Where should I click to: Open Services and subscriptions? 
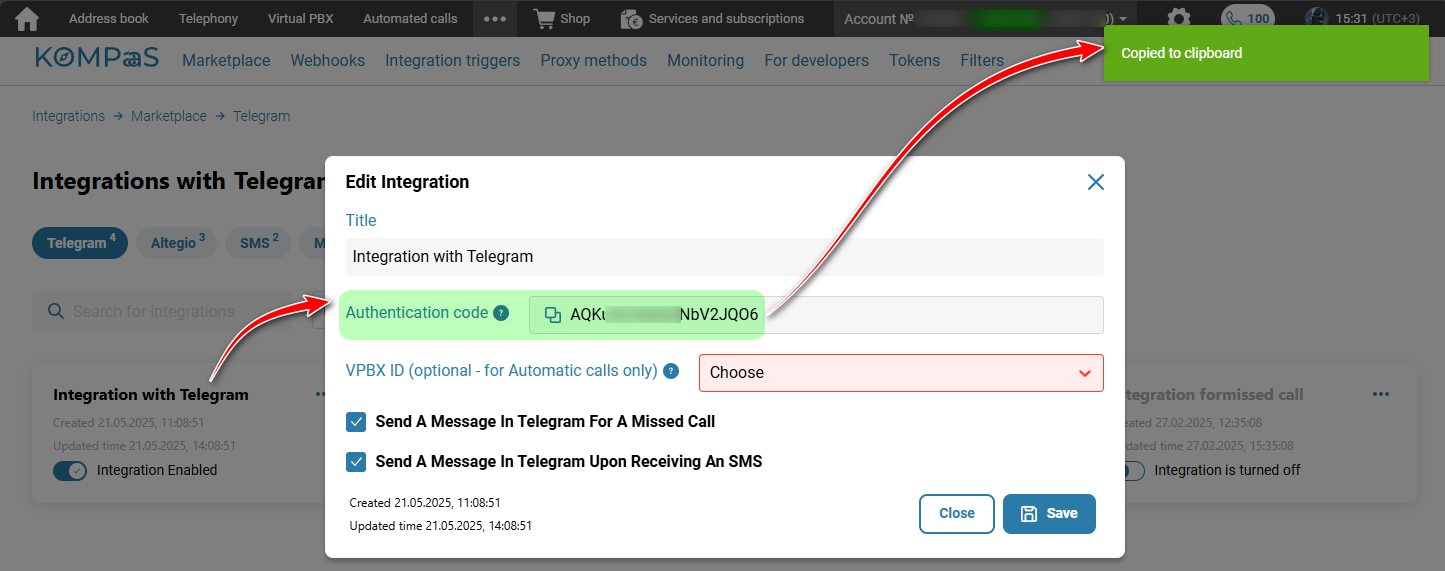click(x=712, y=18)
